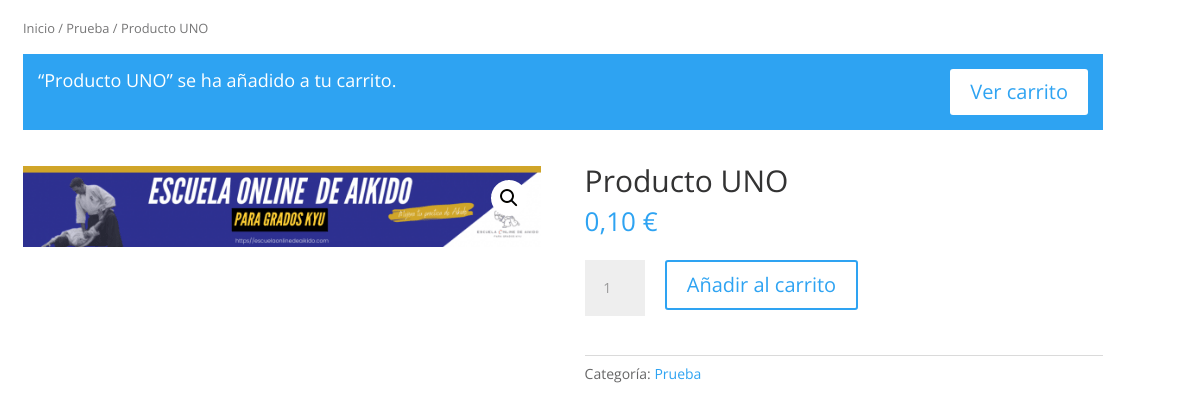The image size is (1181, 415).
Task: Click the yellow brushstroke tagline in banner
Action: (x=431, y=212)
